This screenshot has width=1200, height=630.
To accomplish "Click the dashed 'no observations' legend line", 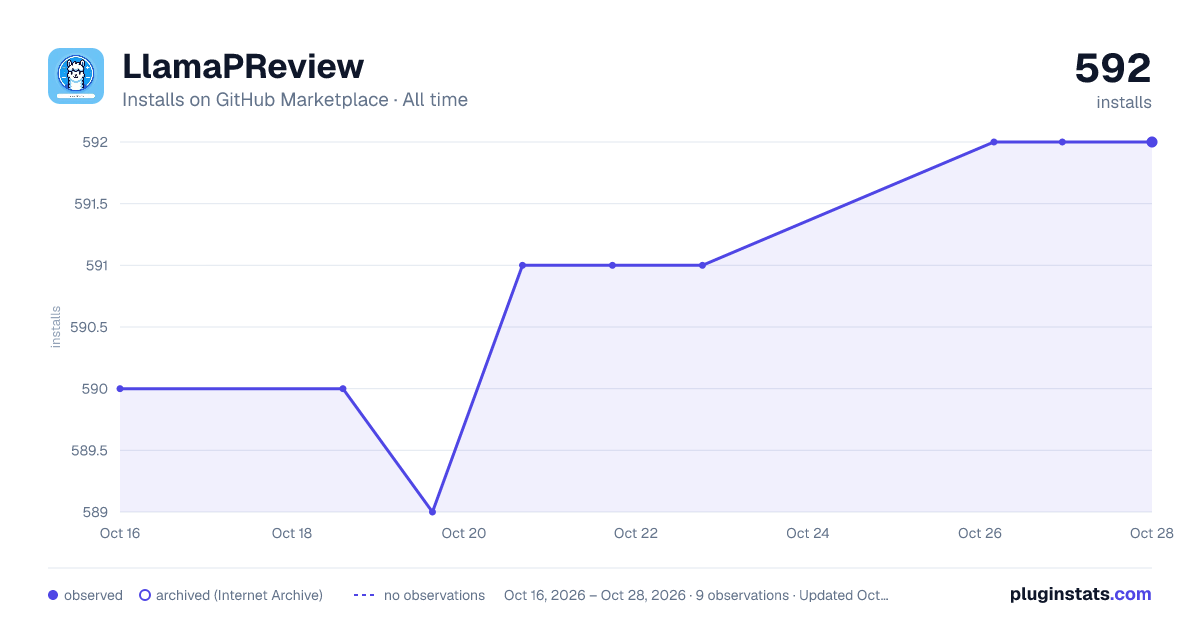I will (364, 595).
